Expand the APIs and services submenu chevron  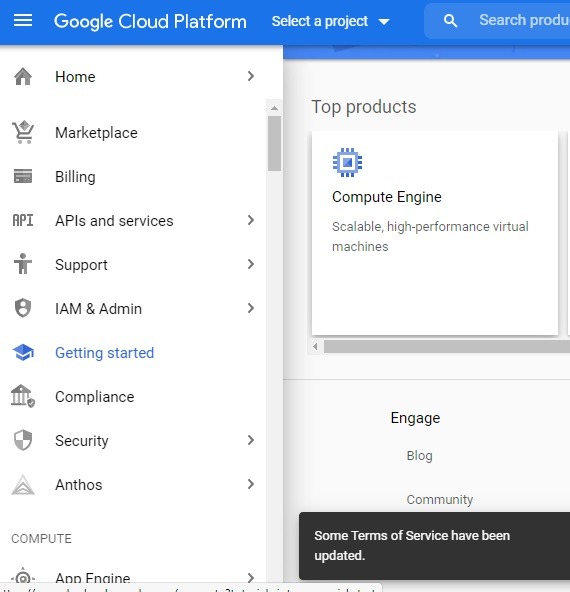pos(251,220)
